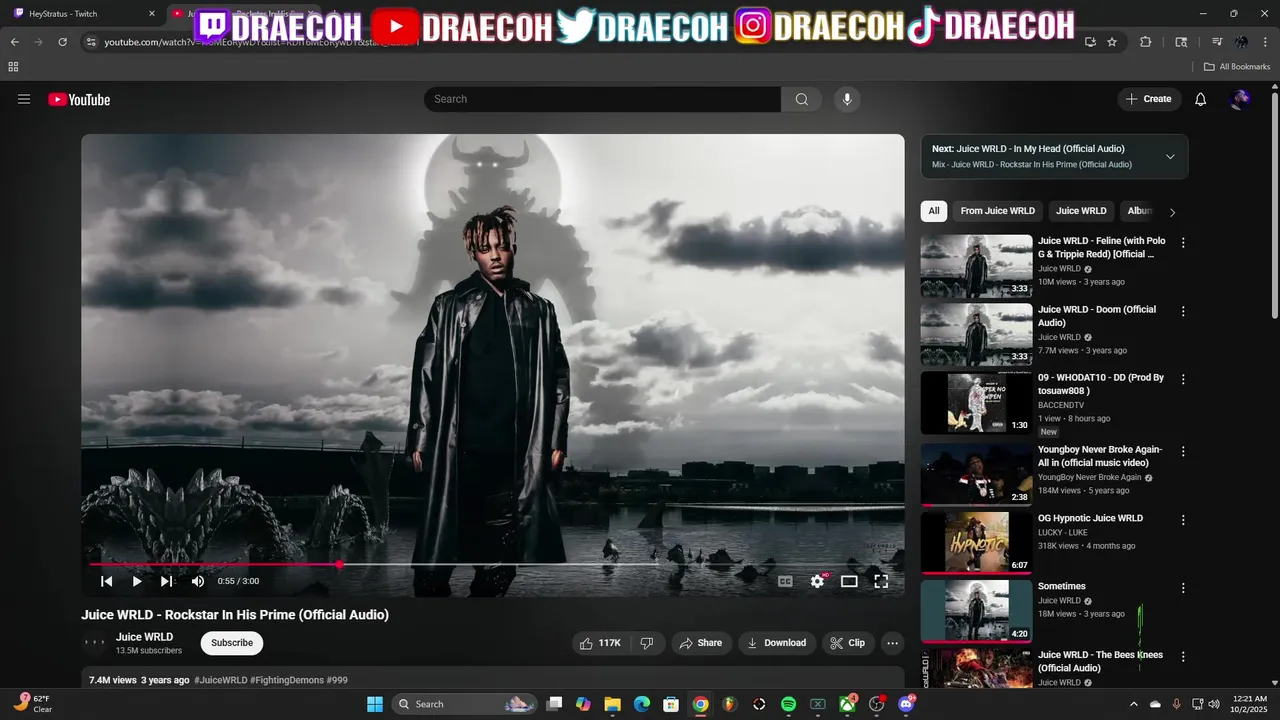The width and height of the screenshot is (1280, 720).
Task: Open options menu for Sometimes video
Action: click(1183, 588)
